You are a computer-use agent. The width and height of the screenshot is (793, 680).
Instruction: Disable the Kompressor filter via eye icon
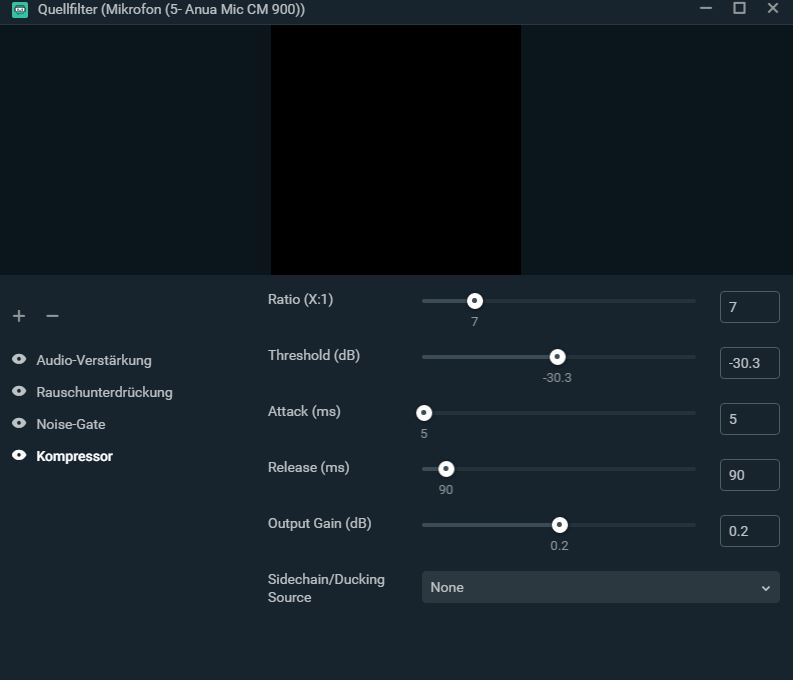pos(19,456)
